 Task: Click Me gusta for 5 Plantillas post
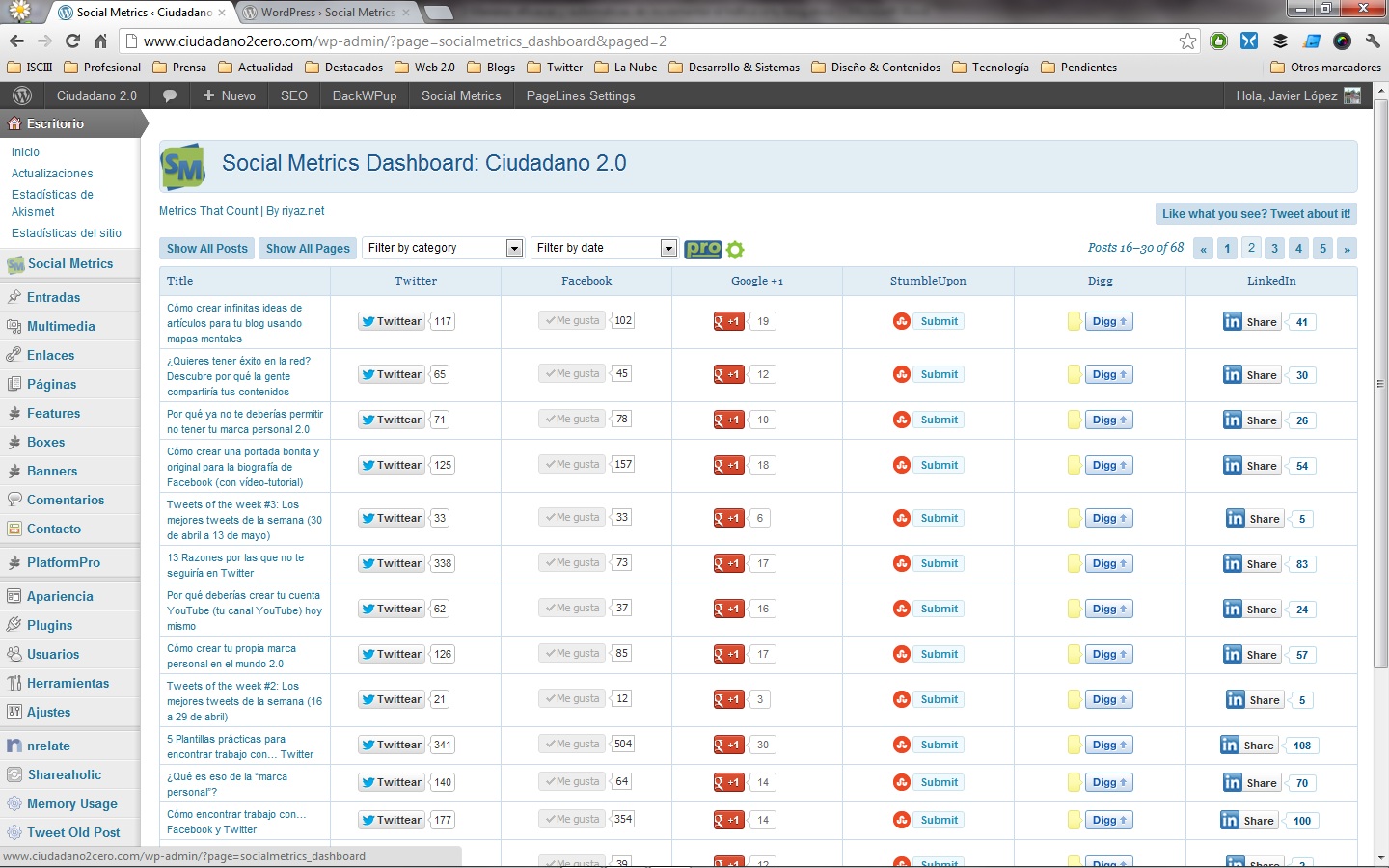572,744
